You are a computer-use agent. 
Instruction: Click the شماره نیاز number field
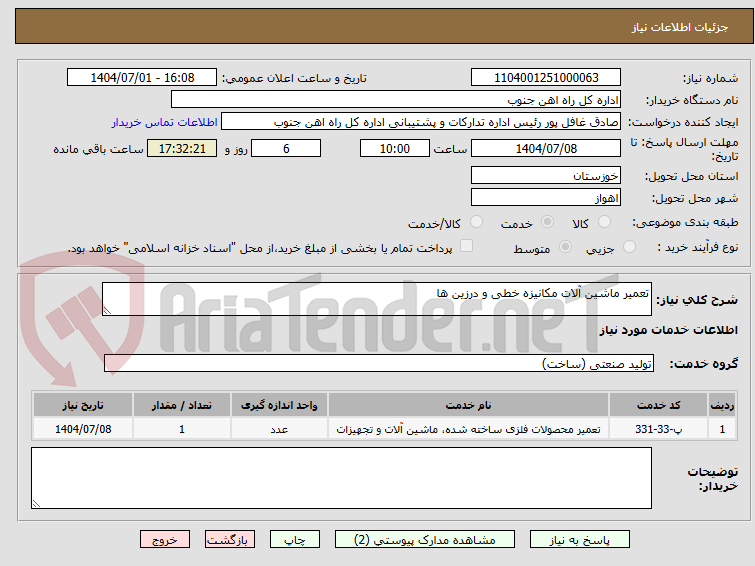click(x=546, y=78)
